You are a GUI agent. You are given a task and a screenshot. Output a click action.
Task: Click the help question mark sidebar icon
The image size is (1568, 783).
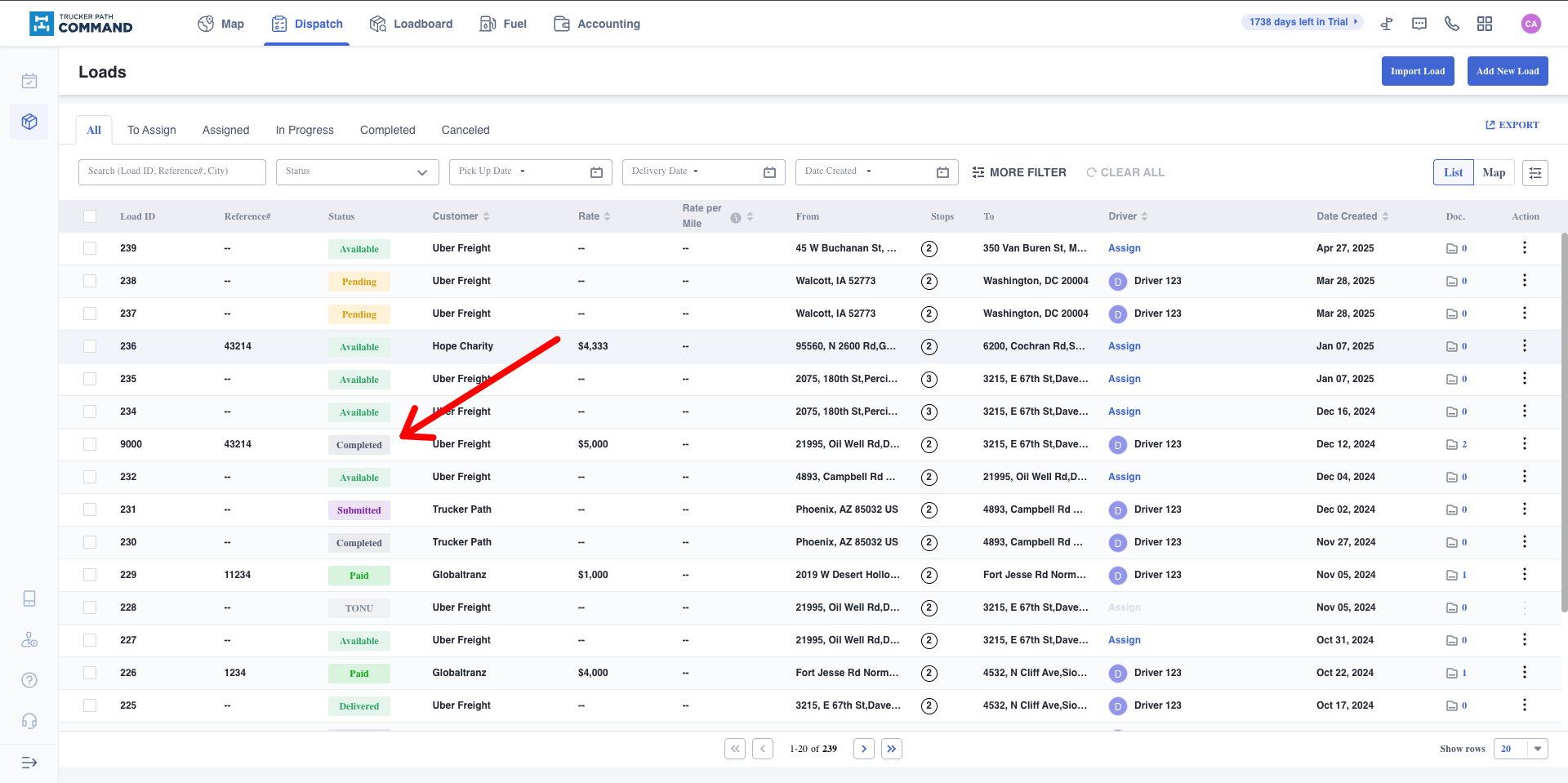click(x=29, y=680)
